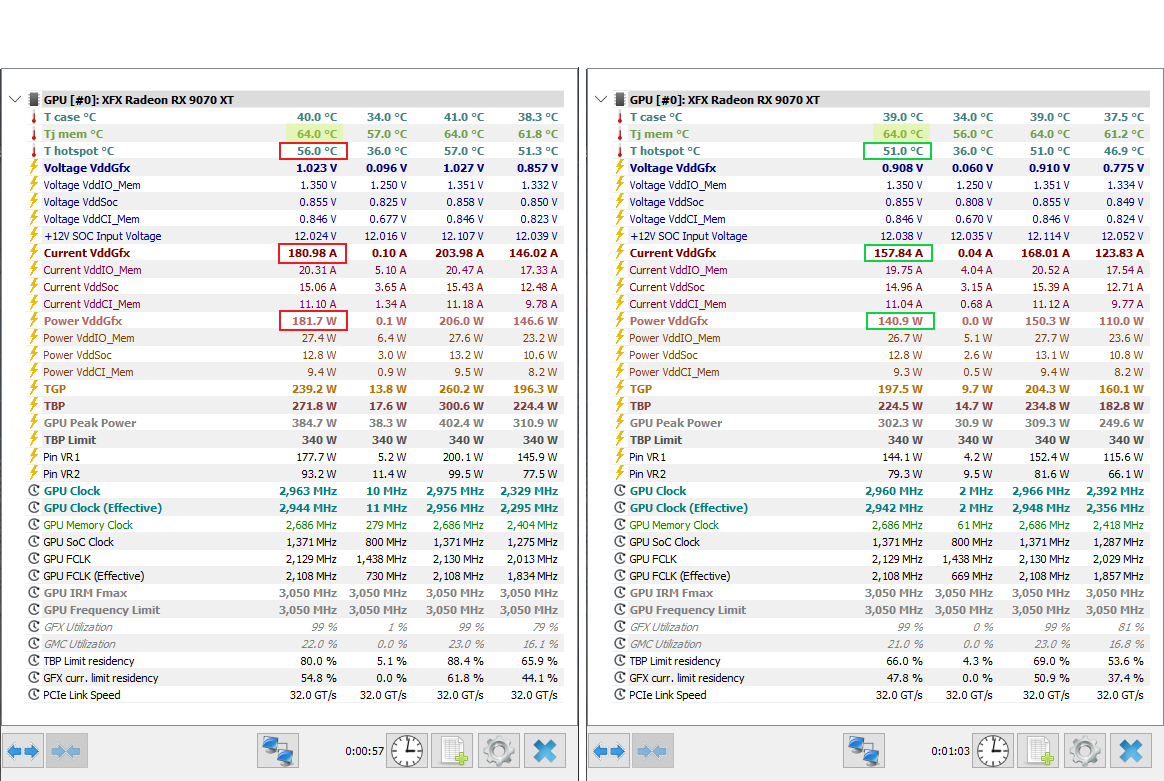
Task: Click the 140.9 W Power VddGfx value, right window
Action: (x=900, y=321)
